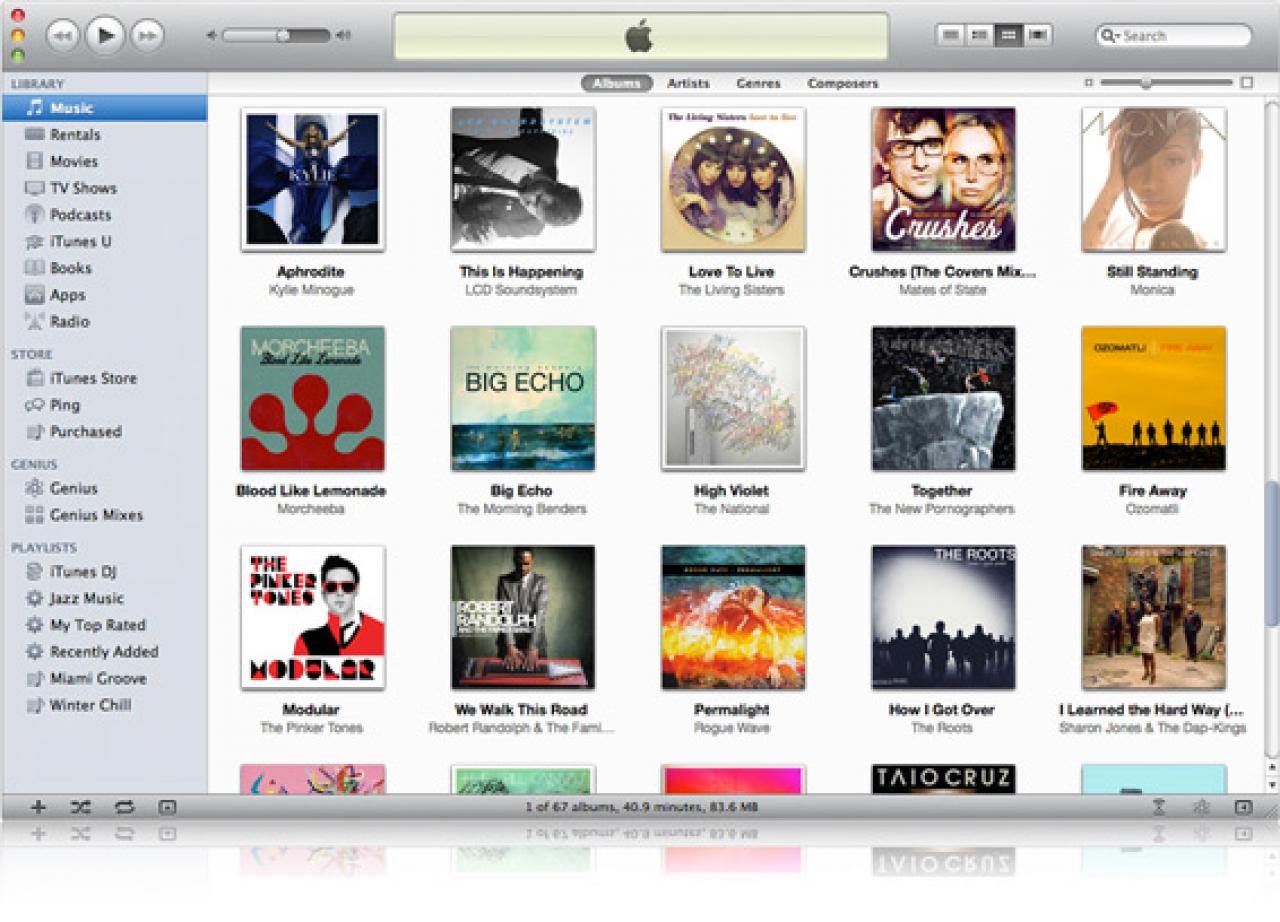
Task: Select the Composers tab
Action: pos(842,83)
